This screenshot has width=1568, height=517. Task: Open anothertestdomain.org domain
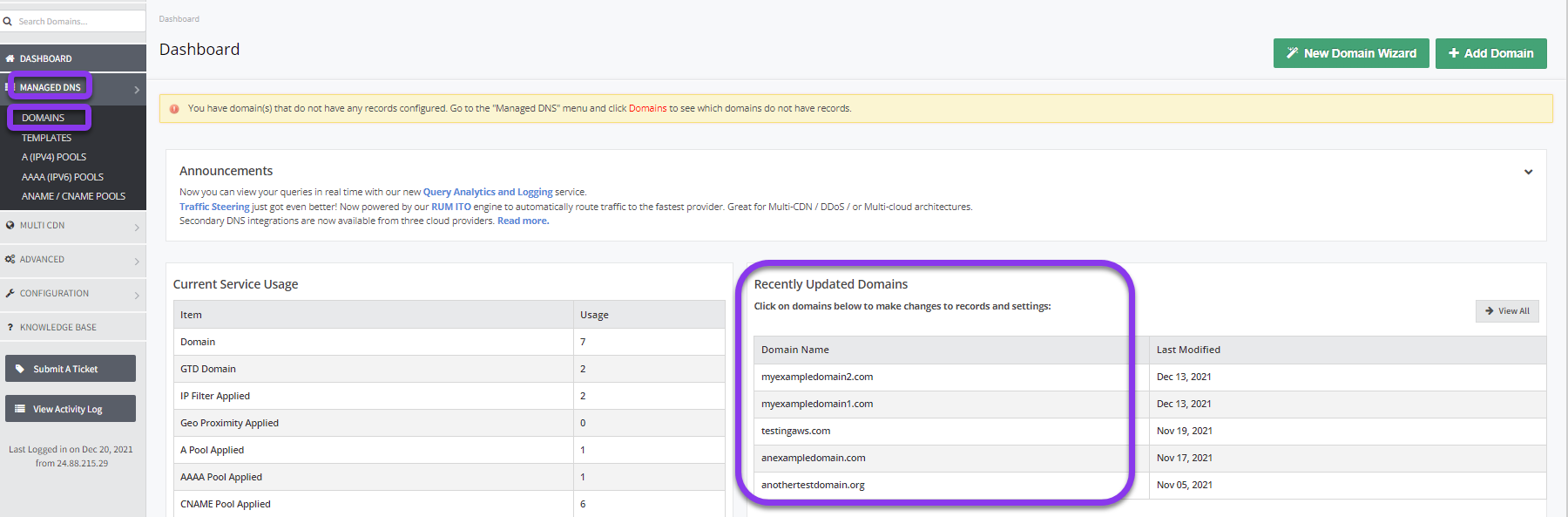(813, 485)
